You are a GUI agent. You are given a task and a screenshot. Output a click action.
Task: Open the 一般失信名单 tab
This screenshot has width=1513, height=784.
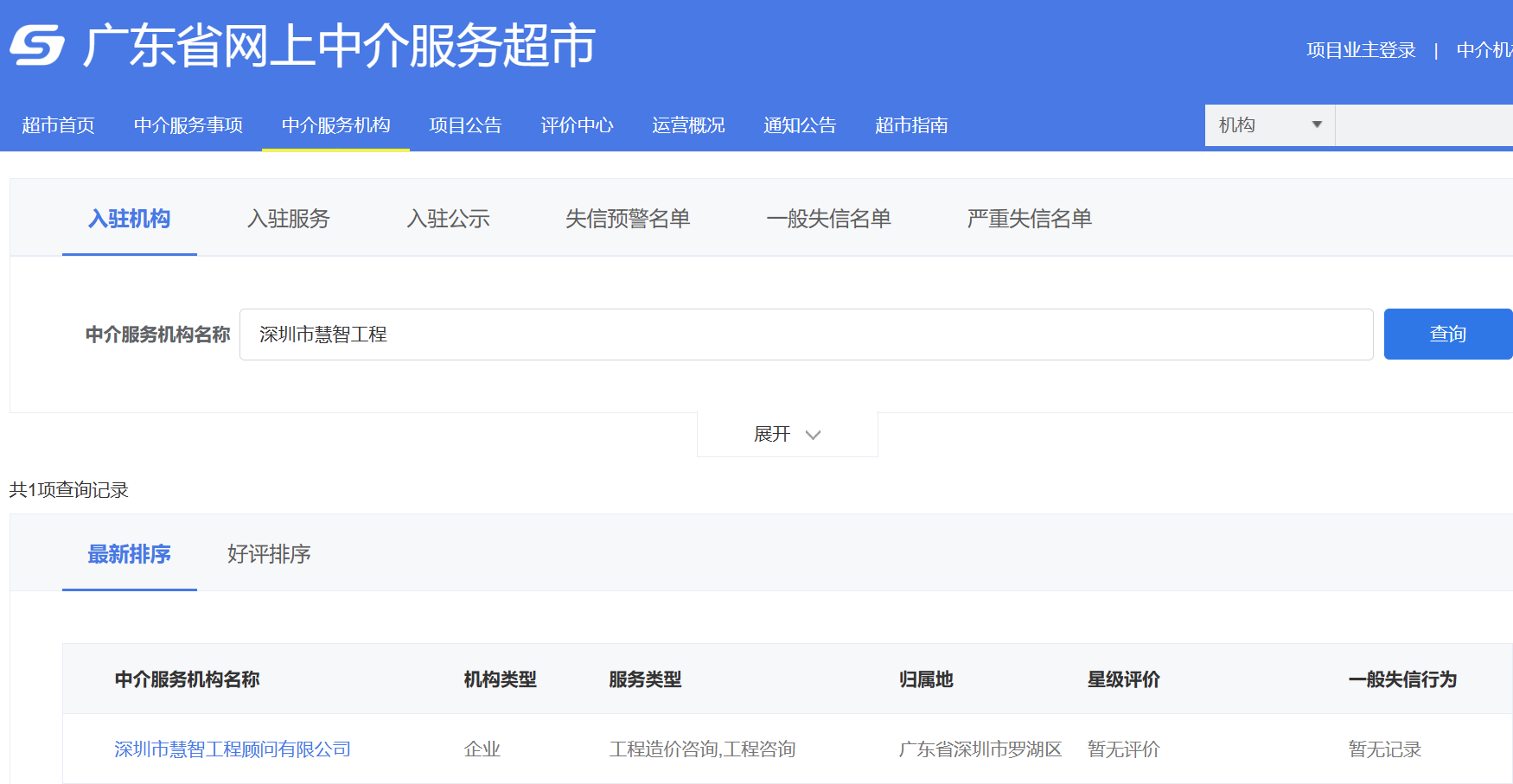point(828,219)
